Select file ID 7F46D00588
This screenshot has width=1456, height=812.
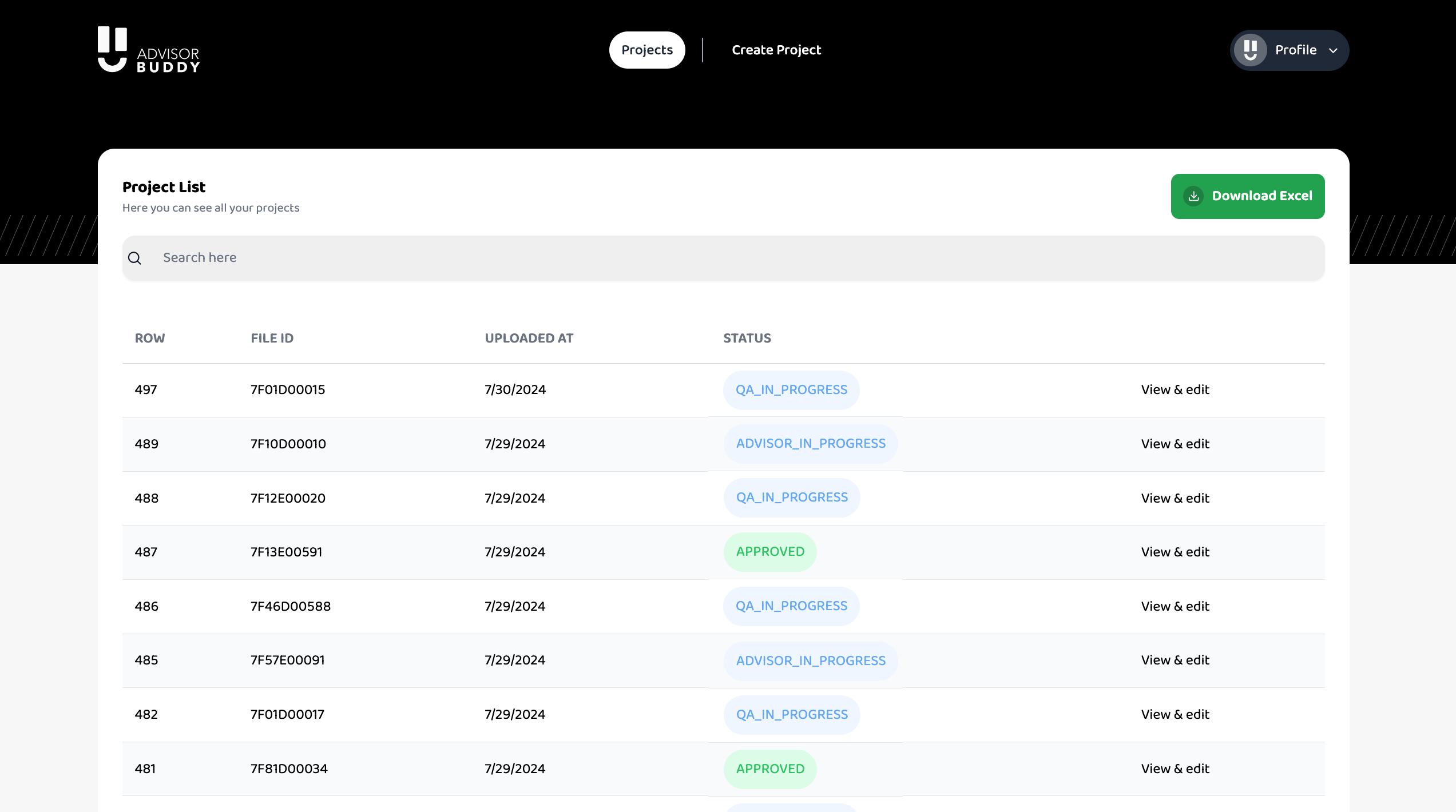[290, 607]
